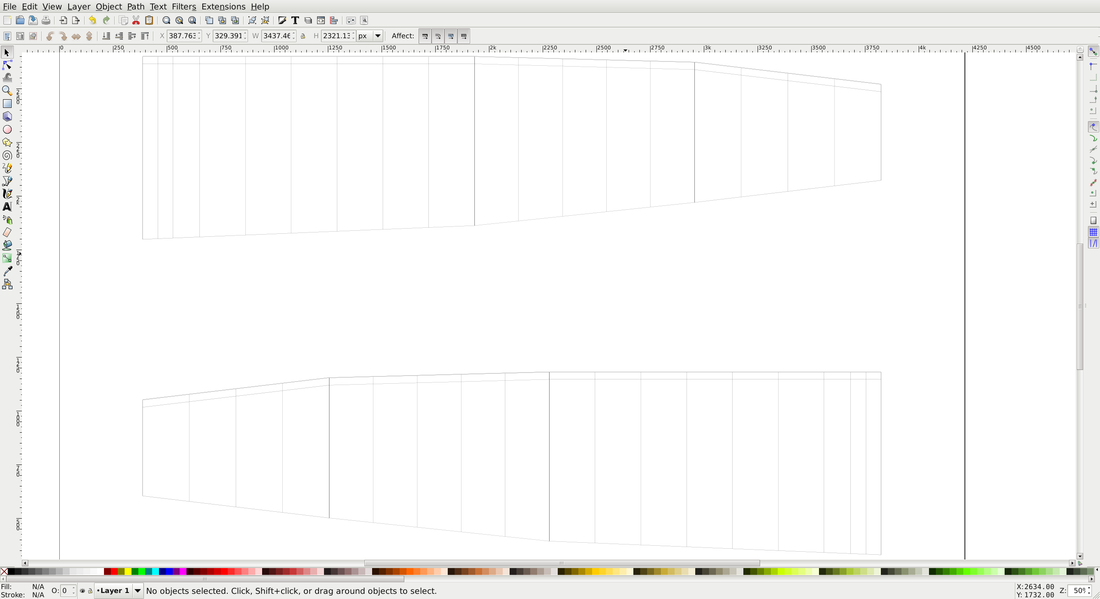1100x599 pixels.
Task: Toggle the width/height ratio lock
Action: coord(303,36)
